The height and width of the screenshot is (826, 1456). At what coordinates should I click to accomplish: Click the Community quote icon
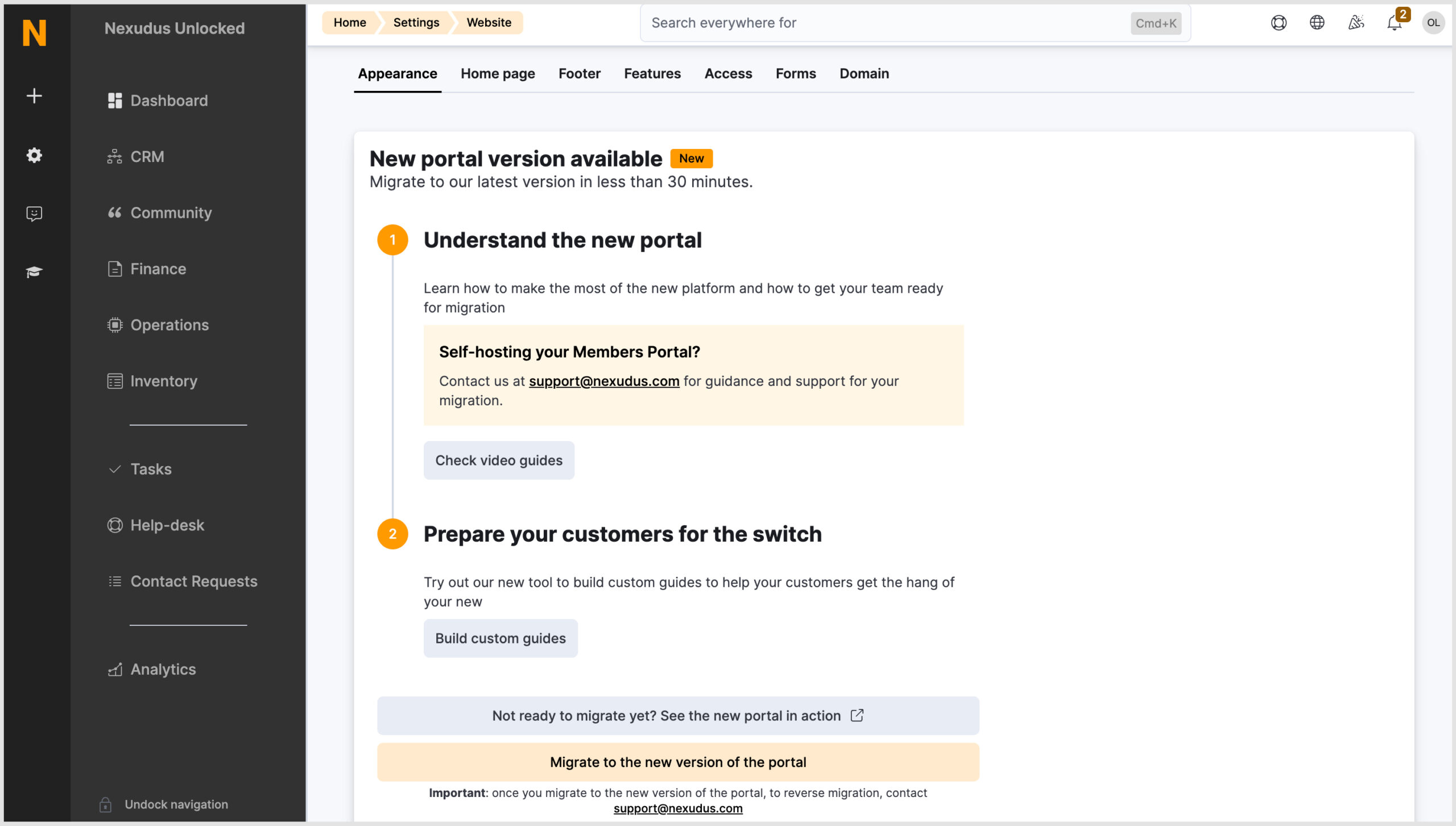(115, 213)
